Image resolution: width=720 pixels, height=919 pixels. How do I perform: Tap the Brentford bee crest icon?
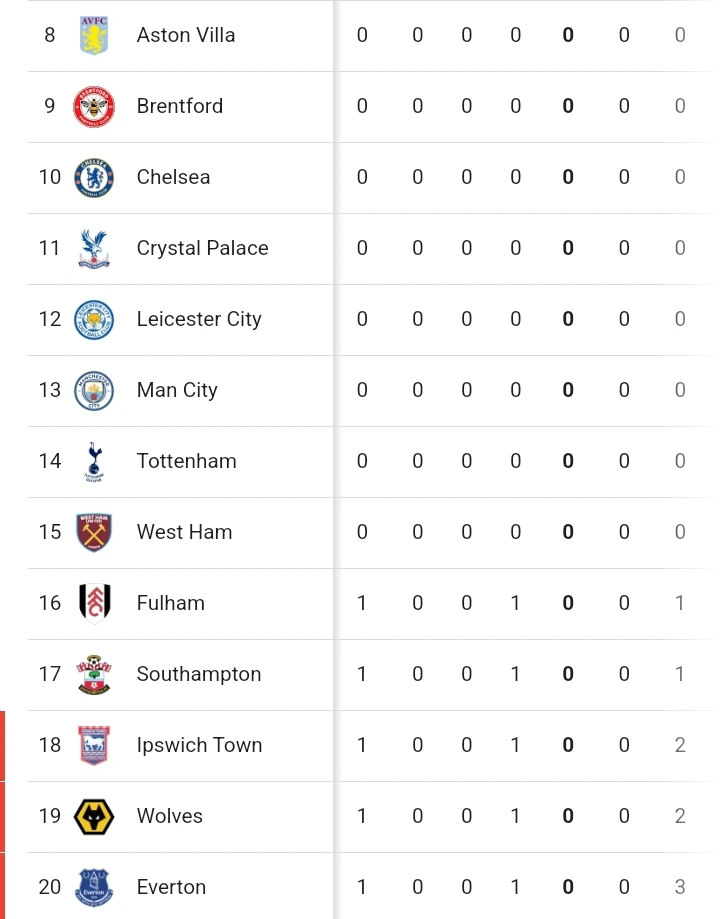(94, 107)
